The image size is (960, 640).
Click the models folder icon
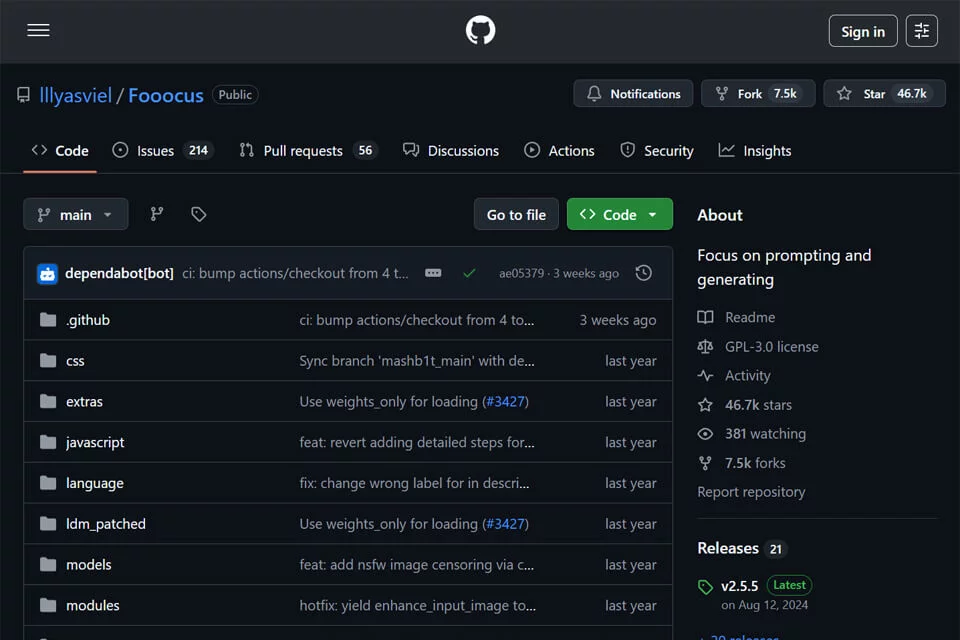[48, 564]
